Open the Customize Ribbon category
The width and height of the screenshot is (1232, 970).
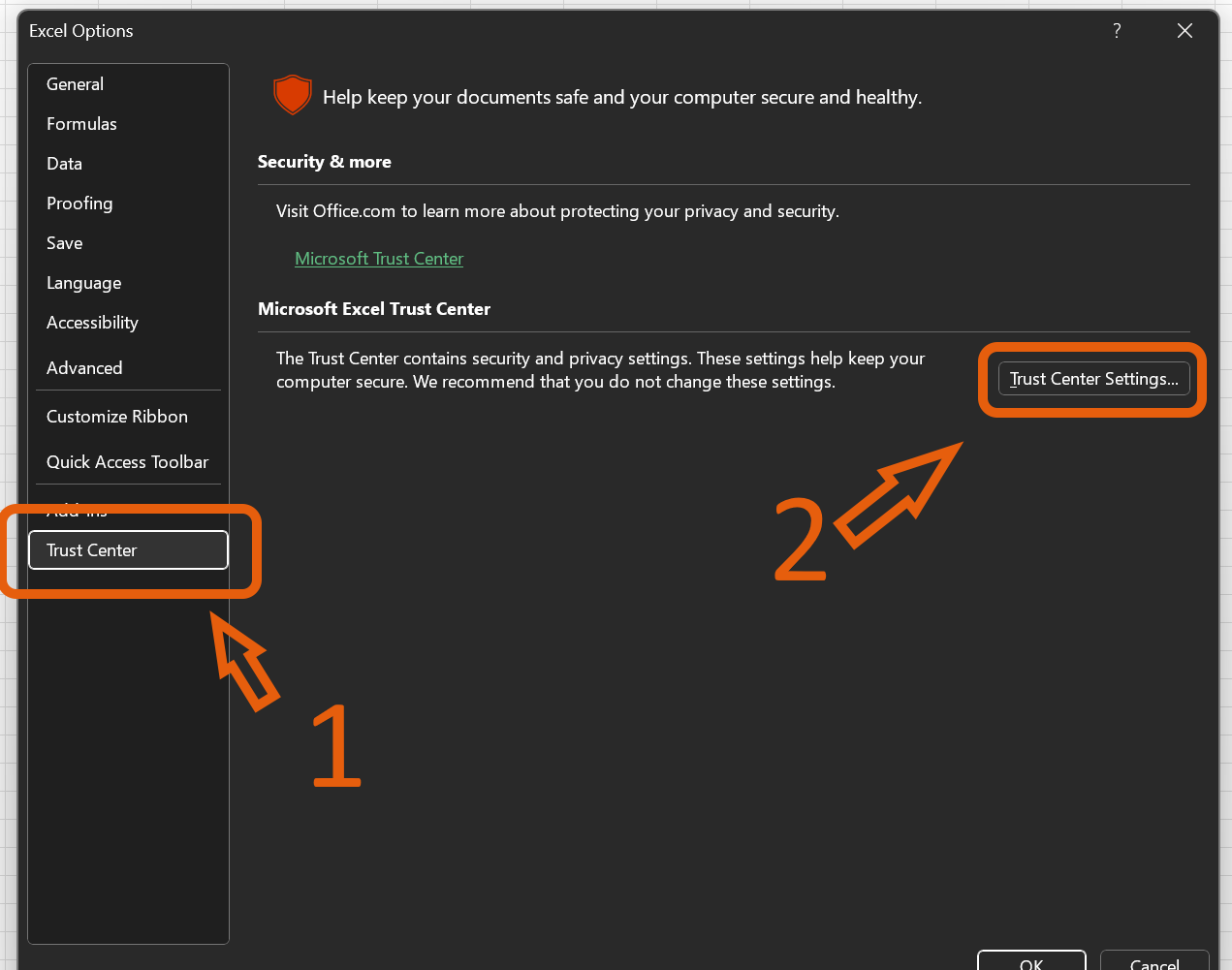click(x=128, y=417)
